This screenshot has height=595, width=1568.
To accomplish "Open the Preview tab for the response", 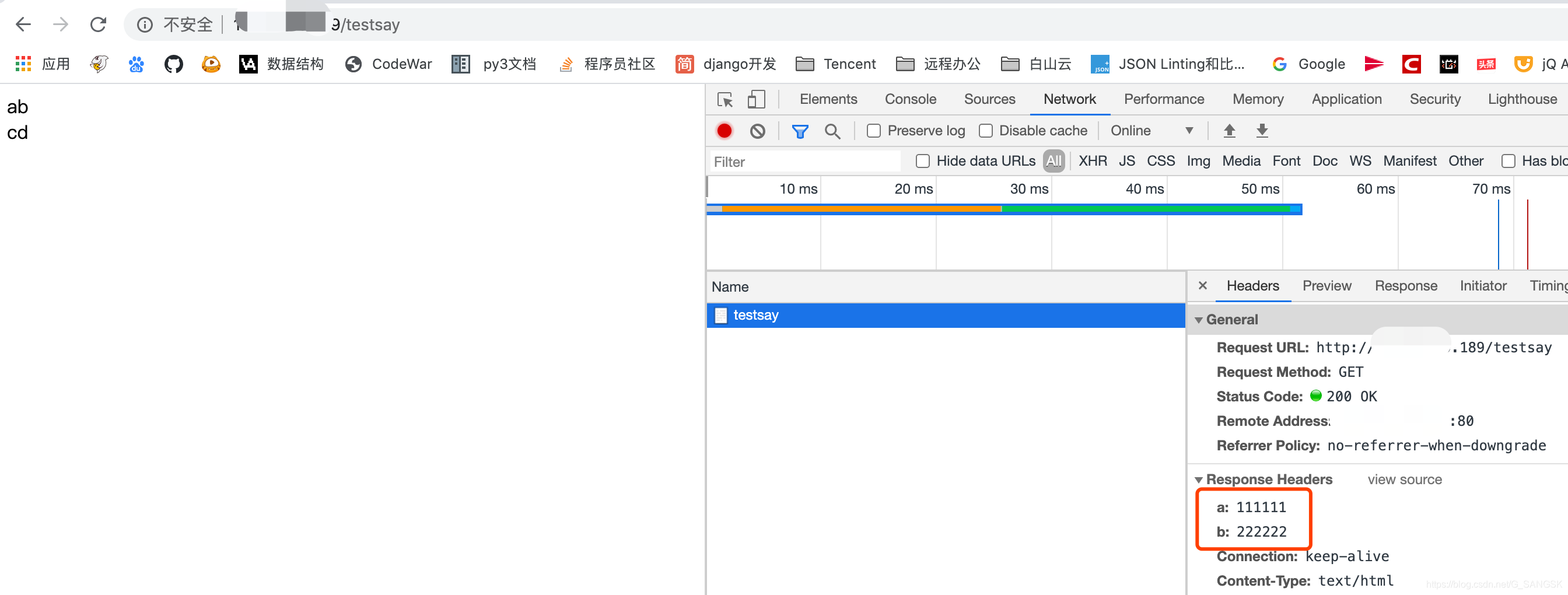I will [1327, 285].
